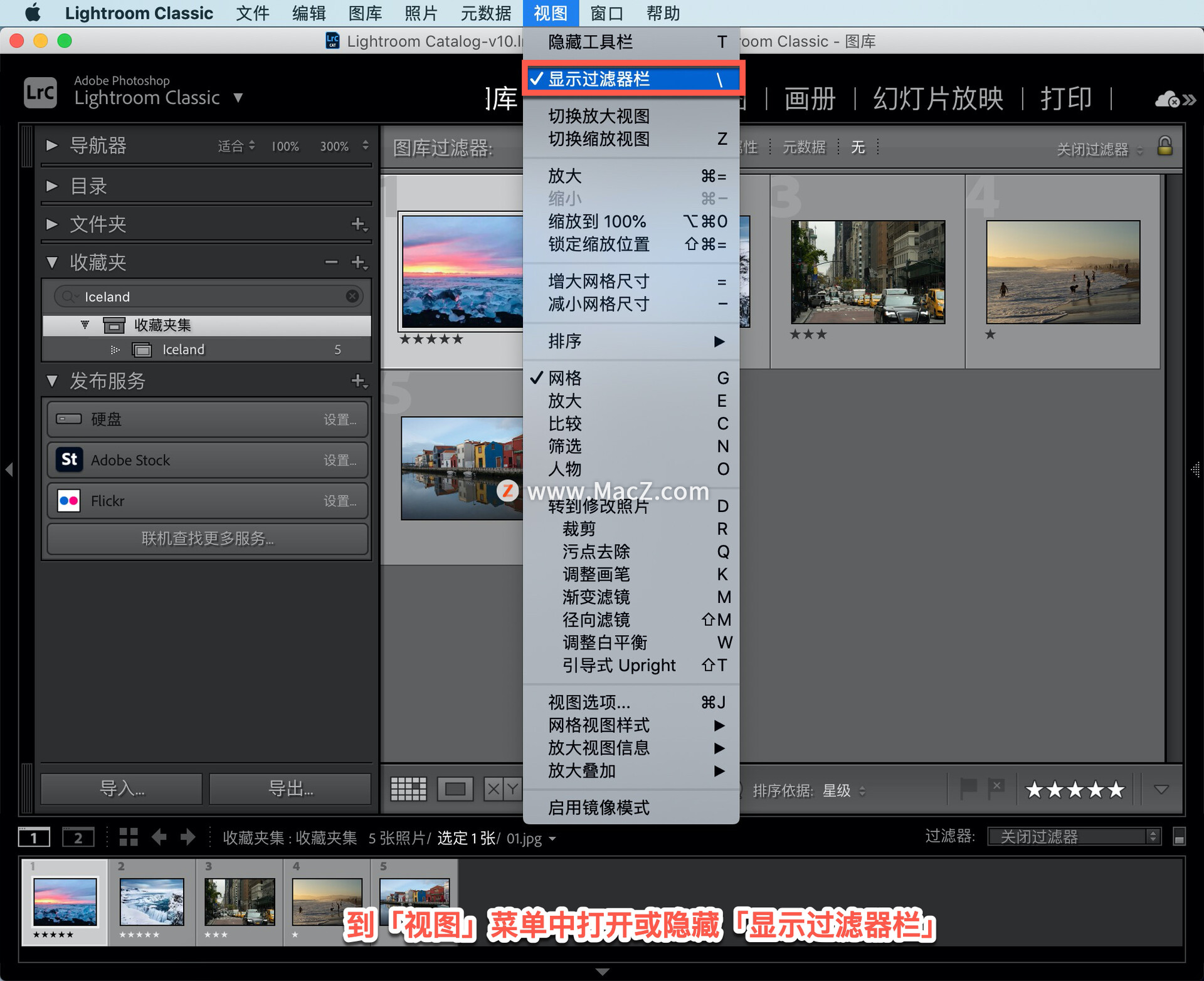This screenshot has width=1204, height=981.
Task: Click the Lrc logo icon
Action: coord(41,93)
